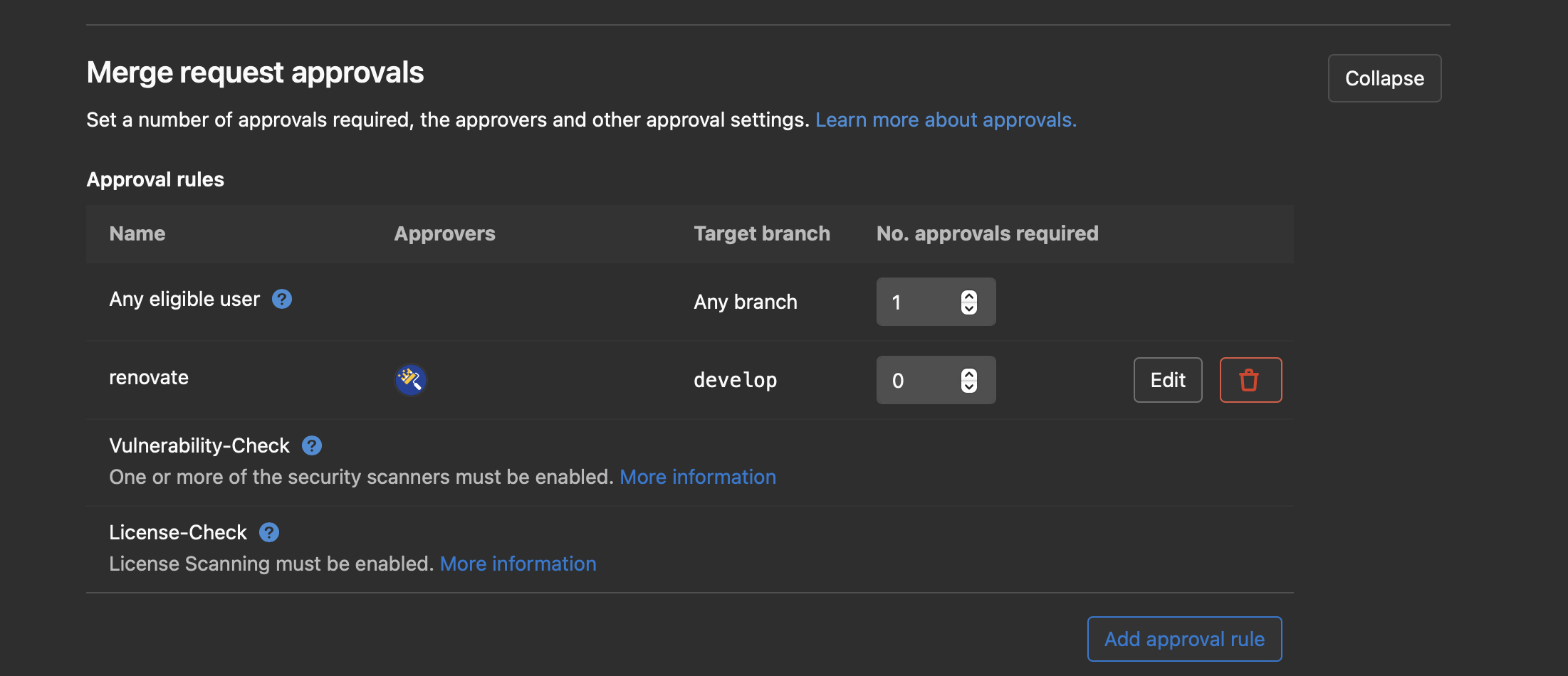
Task: Click the renovate approver avatar
Action: point(411,380)
